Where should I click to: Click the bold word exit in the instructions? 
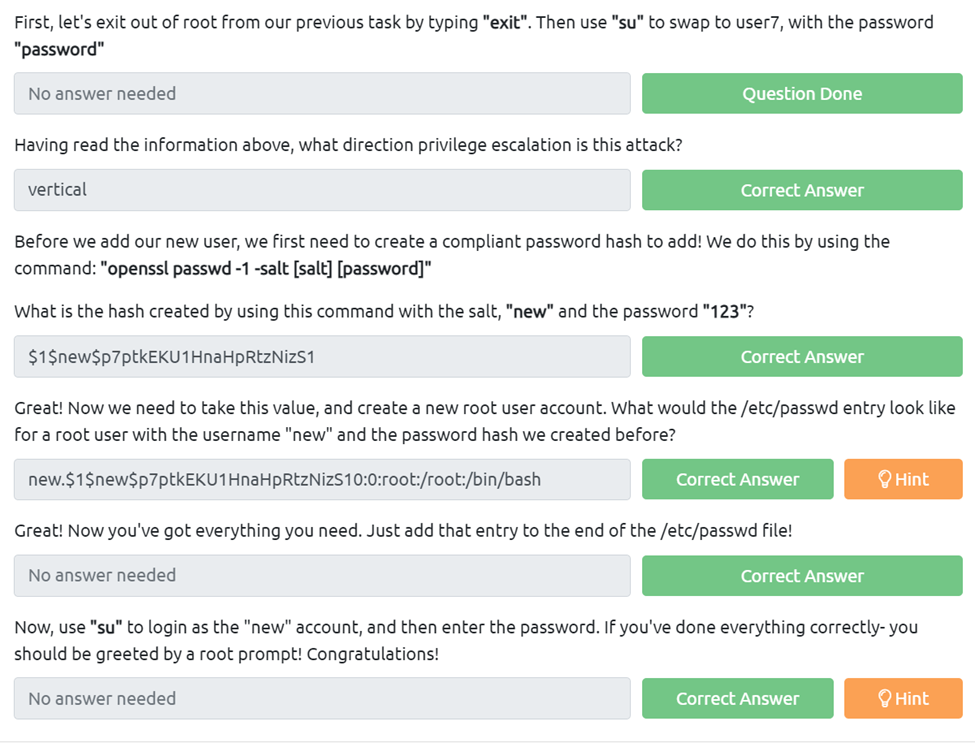point(505,22)
